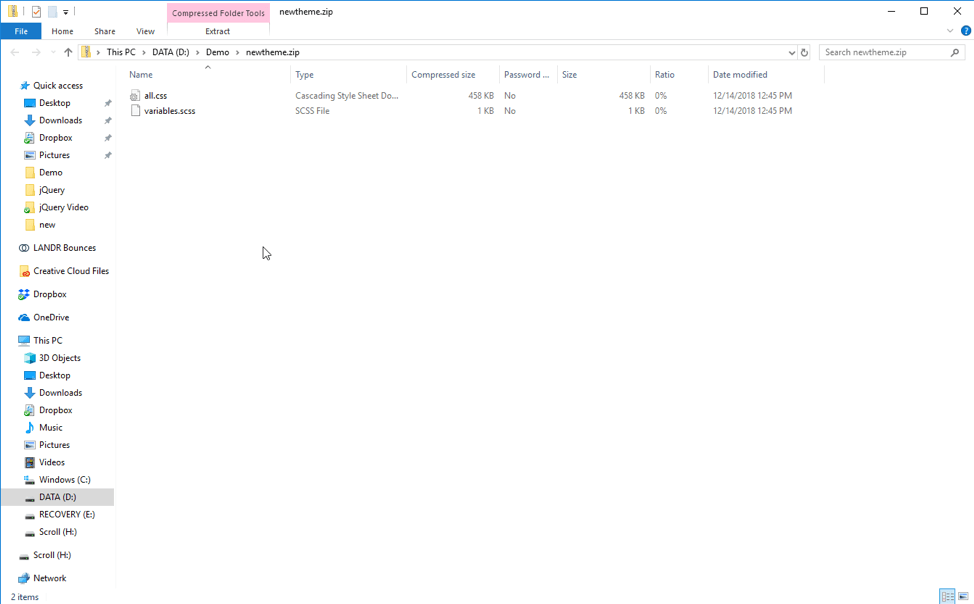Click the Windows (C:) drive icon

point(29,480)
